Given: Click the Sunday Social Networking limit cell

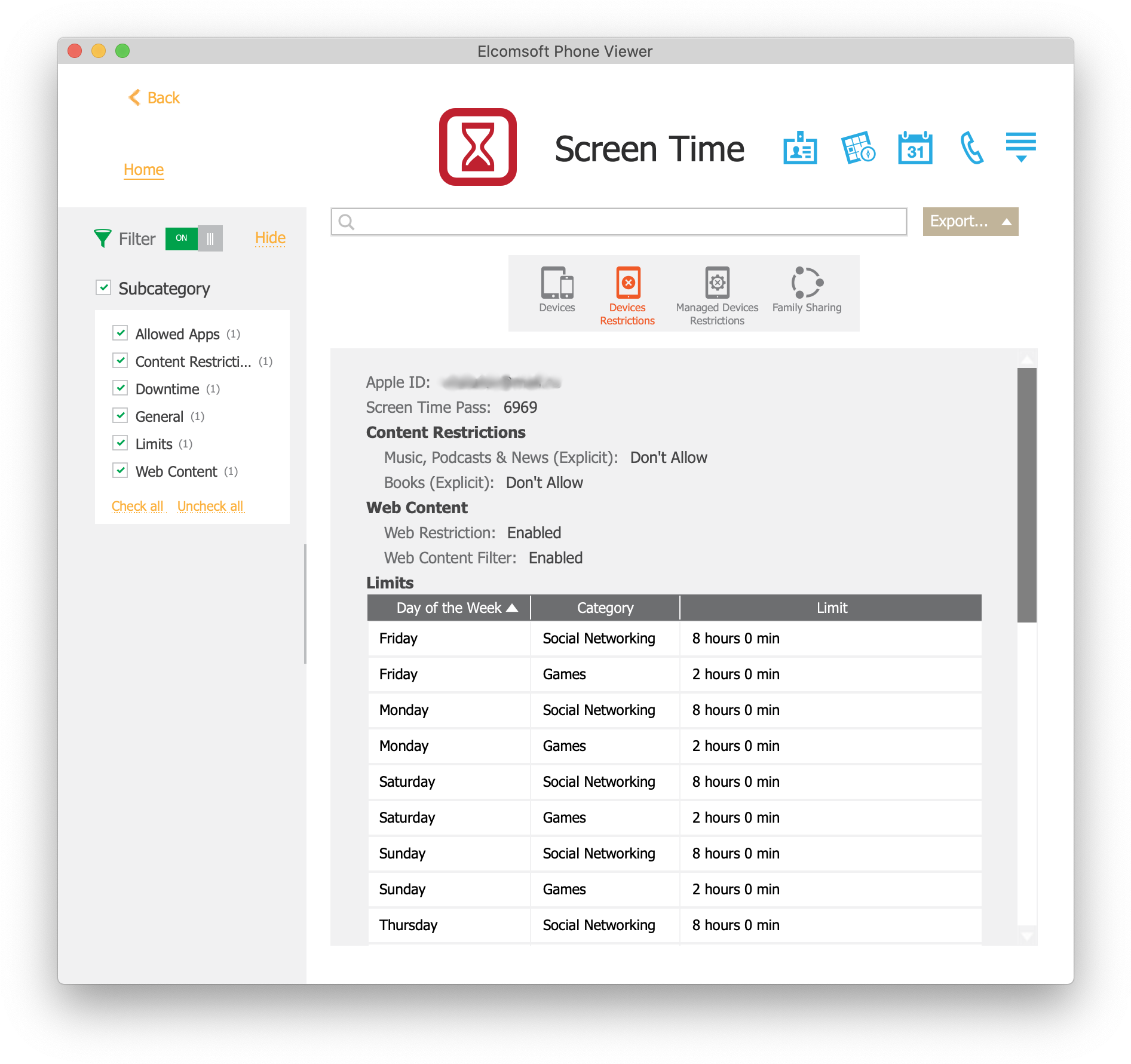Looking at the screenshot, I should [831, 854].
